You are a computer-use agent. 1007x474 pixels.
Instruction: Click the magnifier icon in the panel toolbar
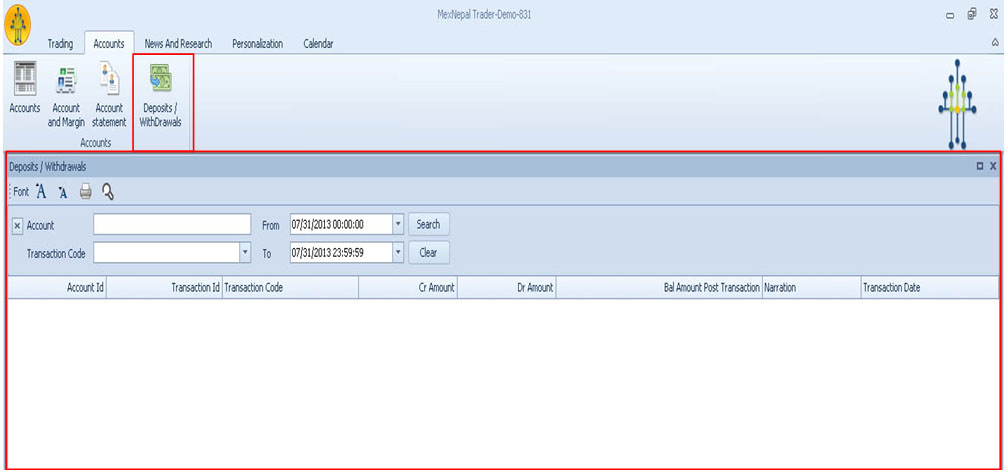pyautogui.click(x=108, y=192)
